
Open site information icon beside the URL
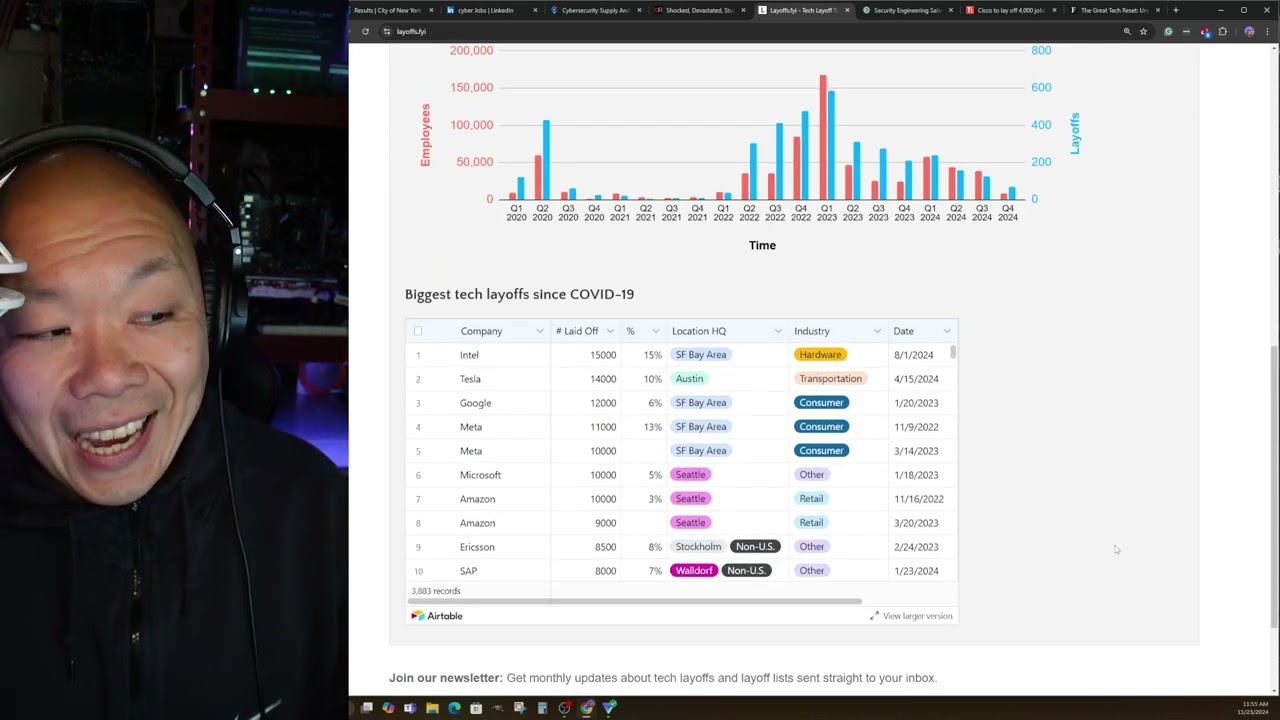(x=387, y=31)
